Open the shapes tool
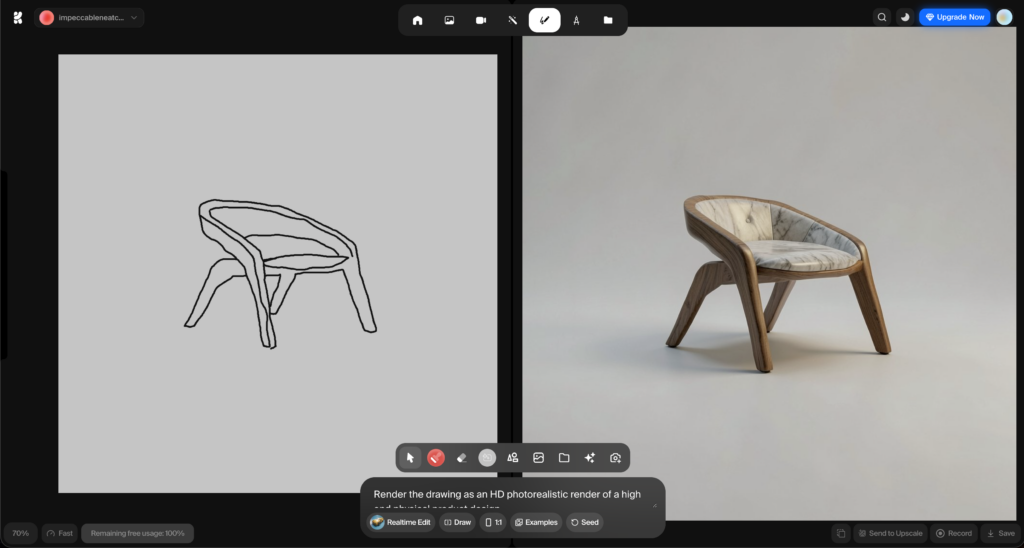The image size is (1024, 548). [x=513, y=457]
